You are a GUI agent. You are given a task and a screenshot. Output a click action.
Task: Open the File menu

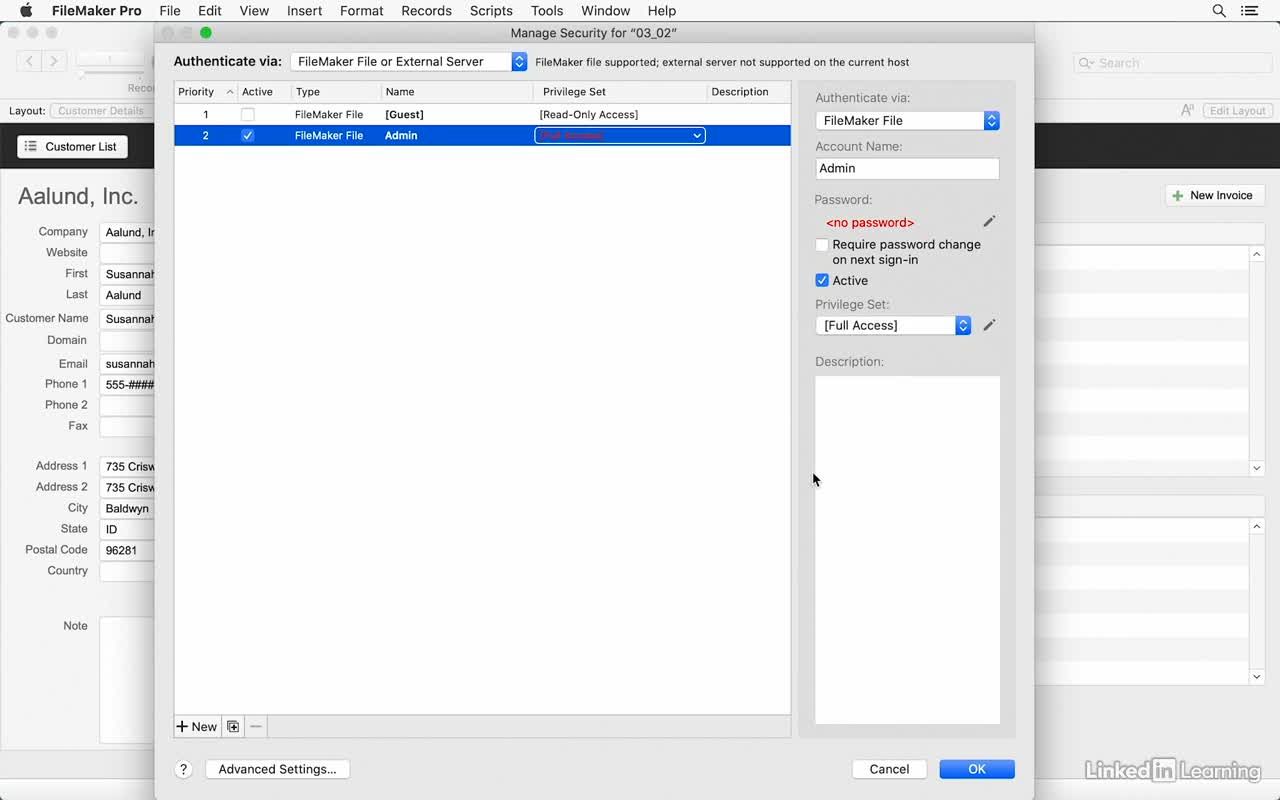(170, 11)
